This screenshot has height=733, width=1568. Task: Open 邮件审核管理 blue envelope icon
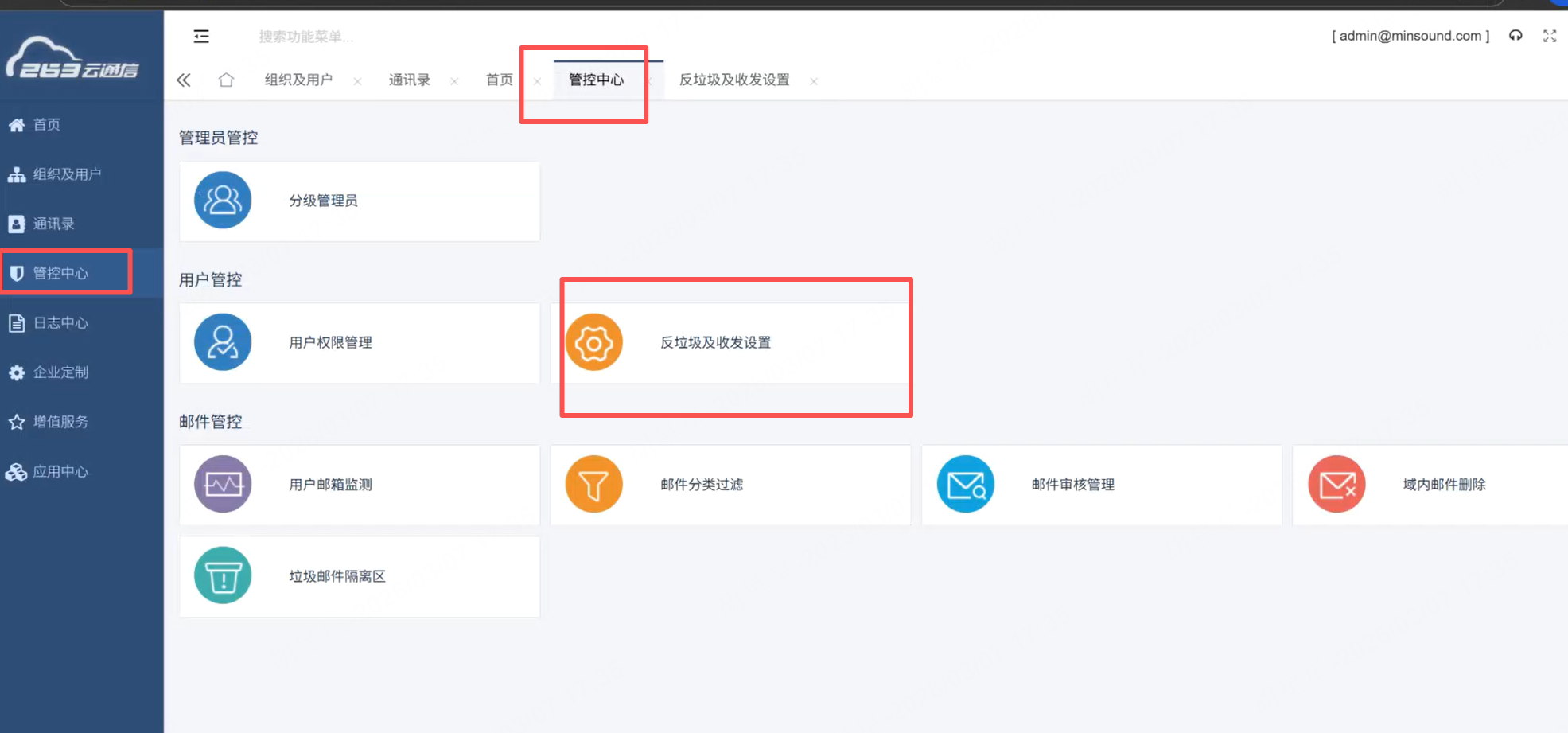point(965,484)
